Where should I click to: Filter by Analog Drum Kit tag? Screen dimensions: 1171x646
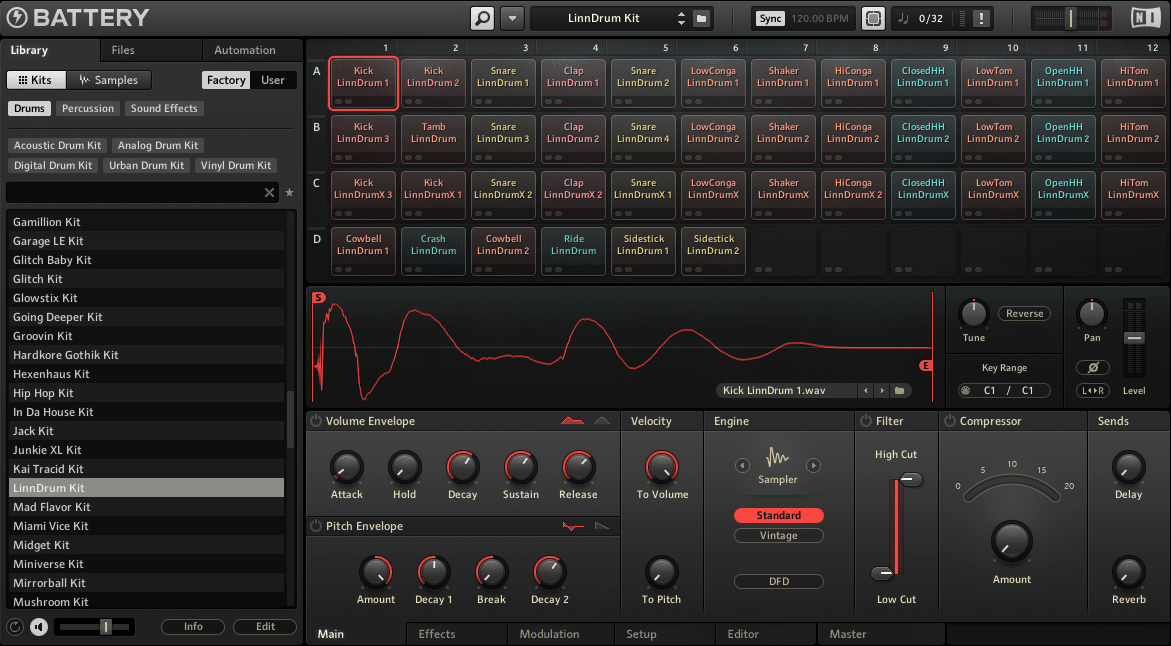[x=158, y=146]
